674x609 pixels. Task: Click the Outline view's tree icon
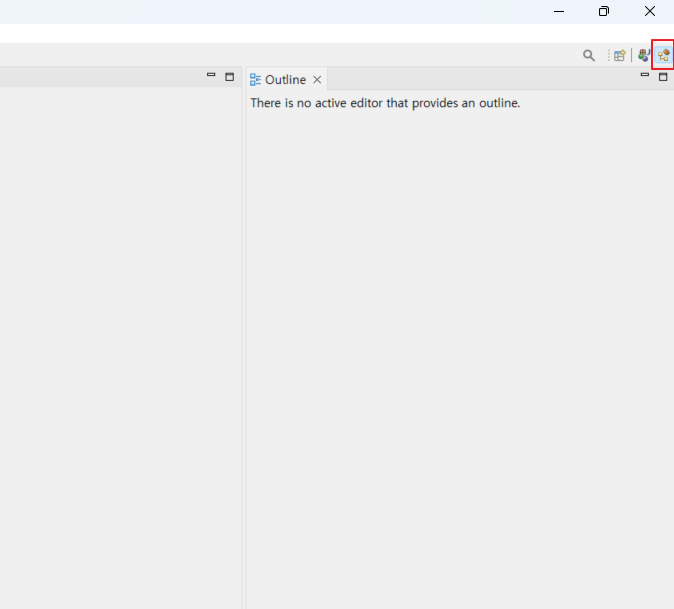click(x=255, y=80)
